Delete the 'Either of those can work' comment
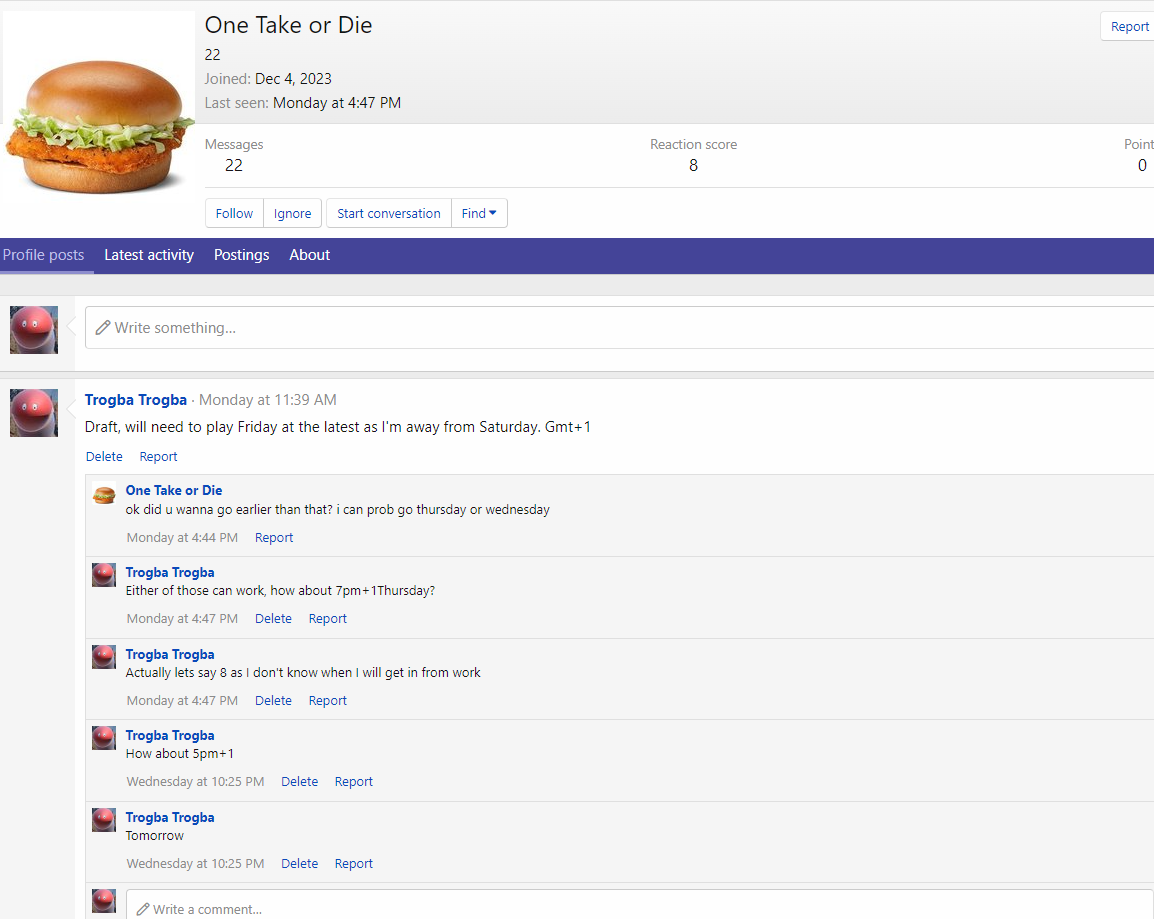1154x919 pixels. [x=273, y=619]
